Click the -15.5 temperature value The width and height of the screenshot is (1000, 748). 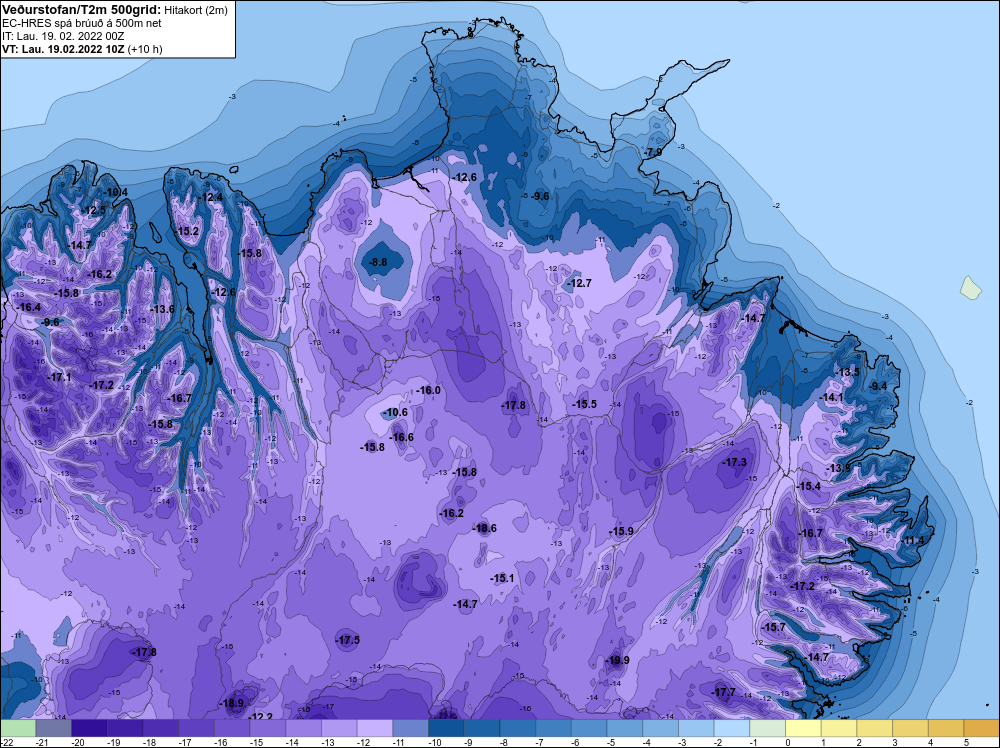pos(584,404)
